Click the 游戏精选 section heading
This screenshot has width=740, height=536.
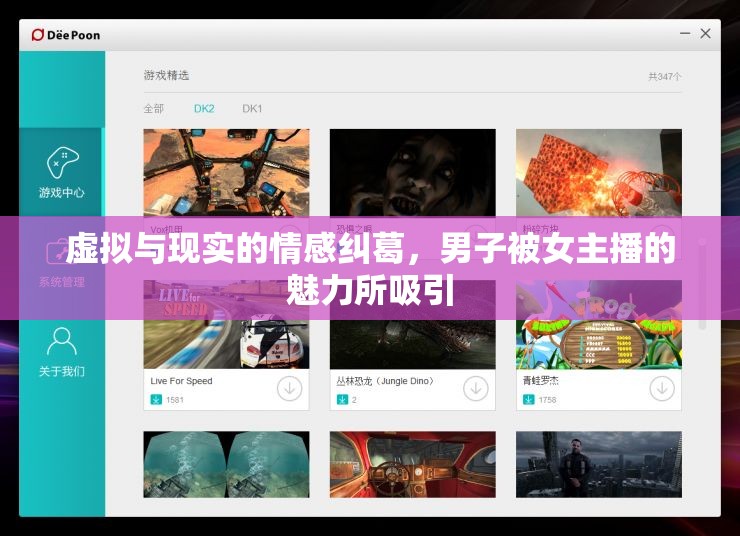166,75
